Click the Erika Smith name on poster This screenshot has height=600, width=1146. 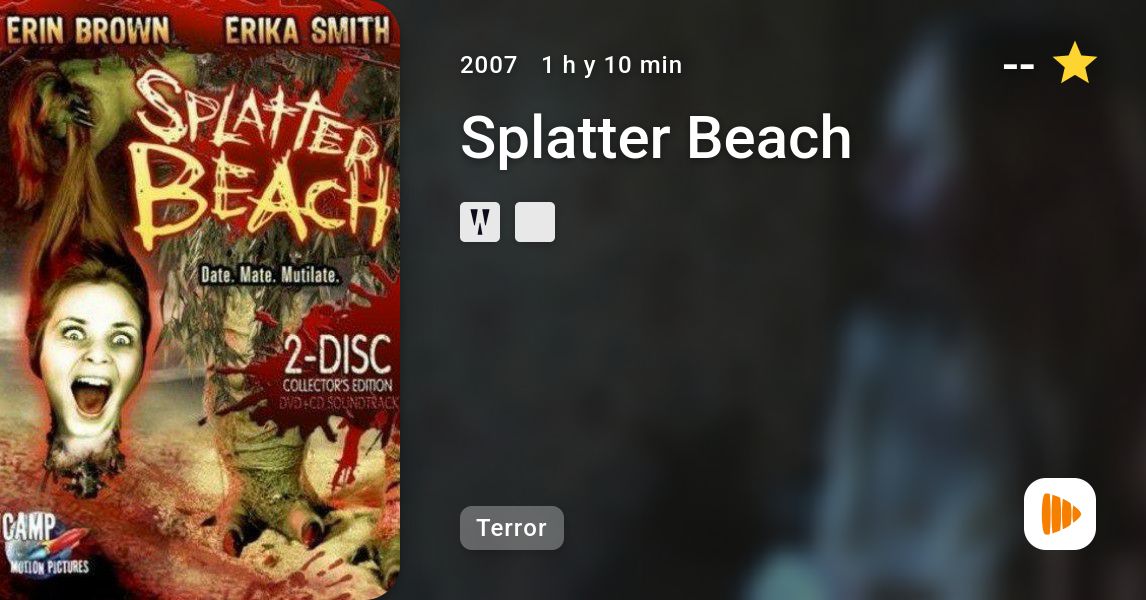(x=307, y=31)
